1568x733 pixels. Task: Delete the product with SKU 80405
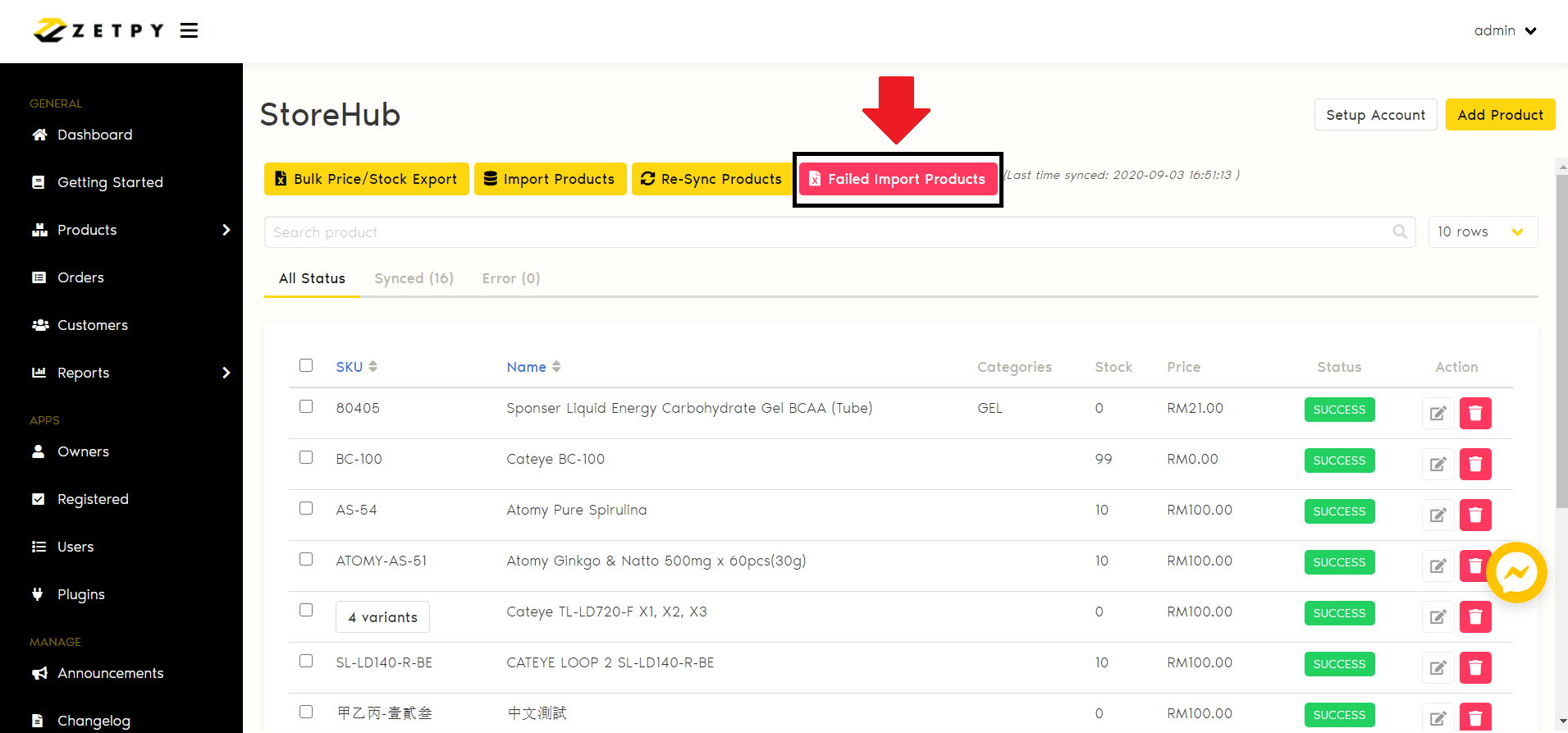coord(1474,413)
